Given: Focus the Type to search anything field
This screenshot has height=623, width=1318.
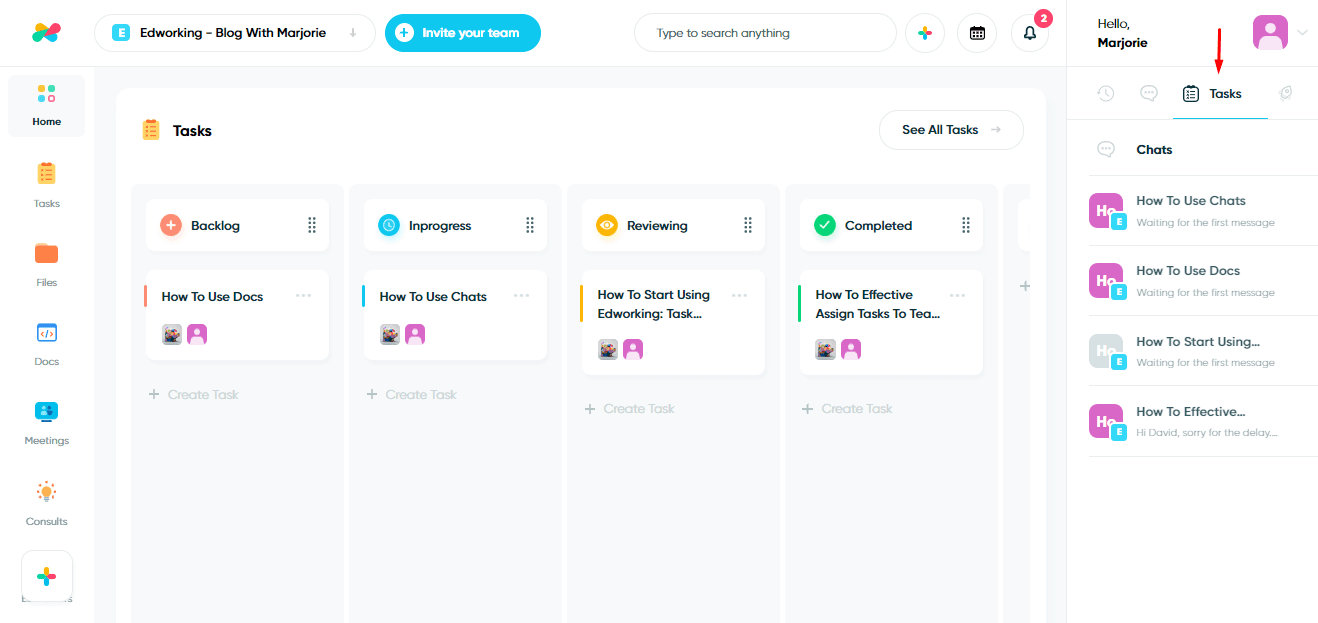Looking at the screenshot, I should [x=765, y=33].
